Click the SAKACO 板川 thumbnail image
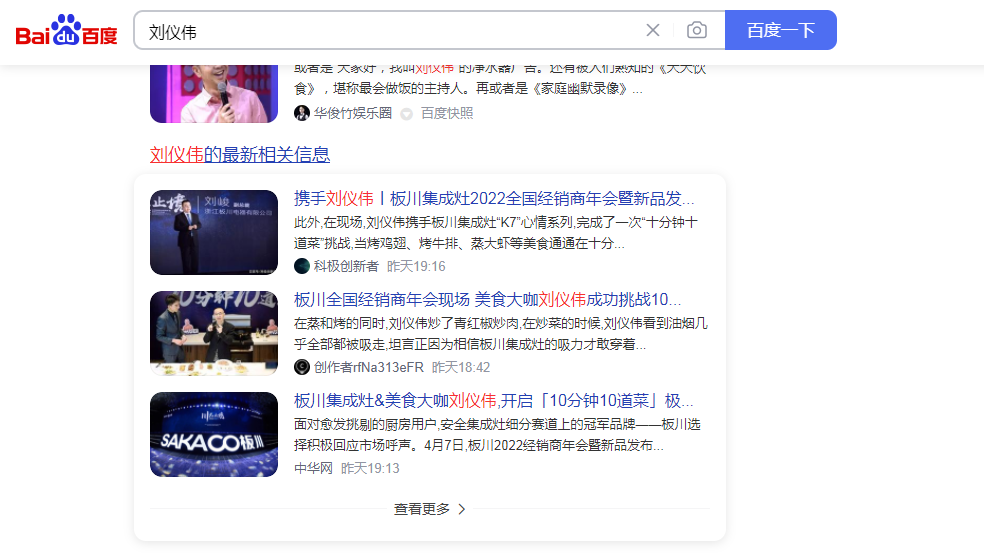The width and height of the screenshot is (984, 558). pyautogui.click(x=214, y=434)
